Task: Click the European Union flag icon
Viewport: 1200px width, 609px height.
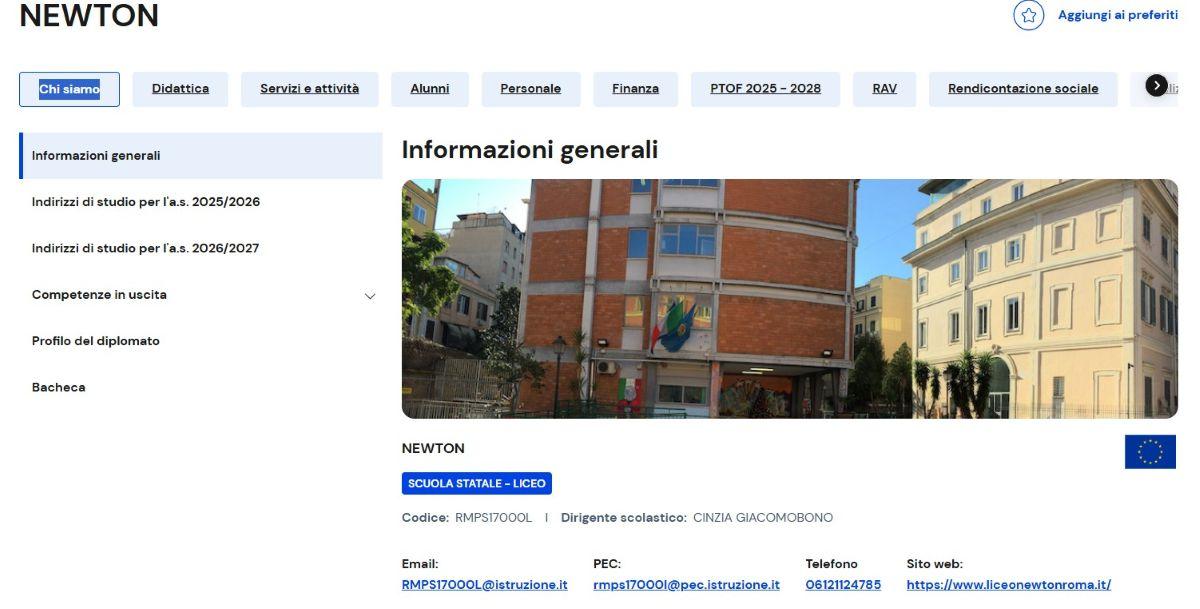Action: coord(1152,453)
